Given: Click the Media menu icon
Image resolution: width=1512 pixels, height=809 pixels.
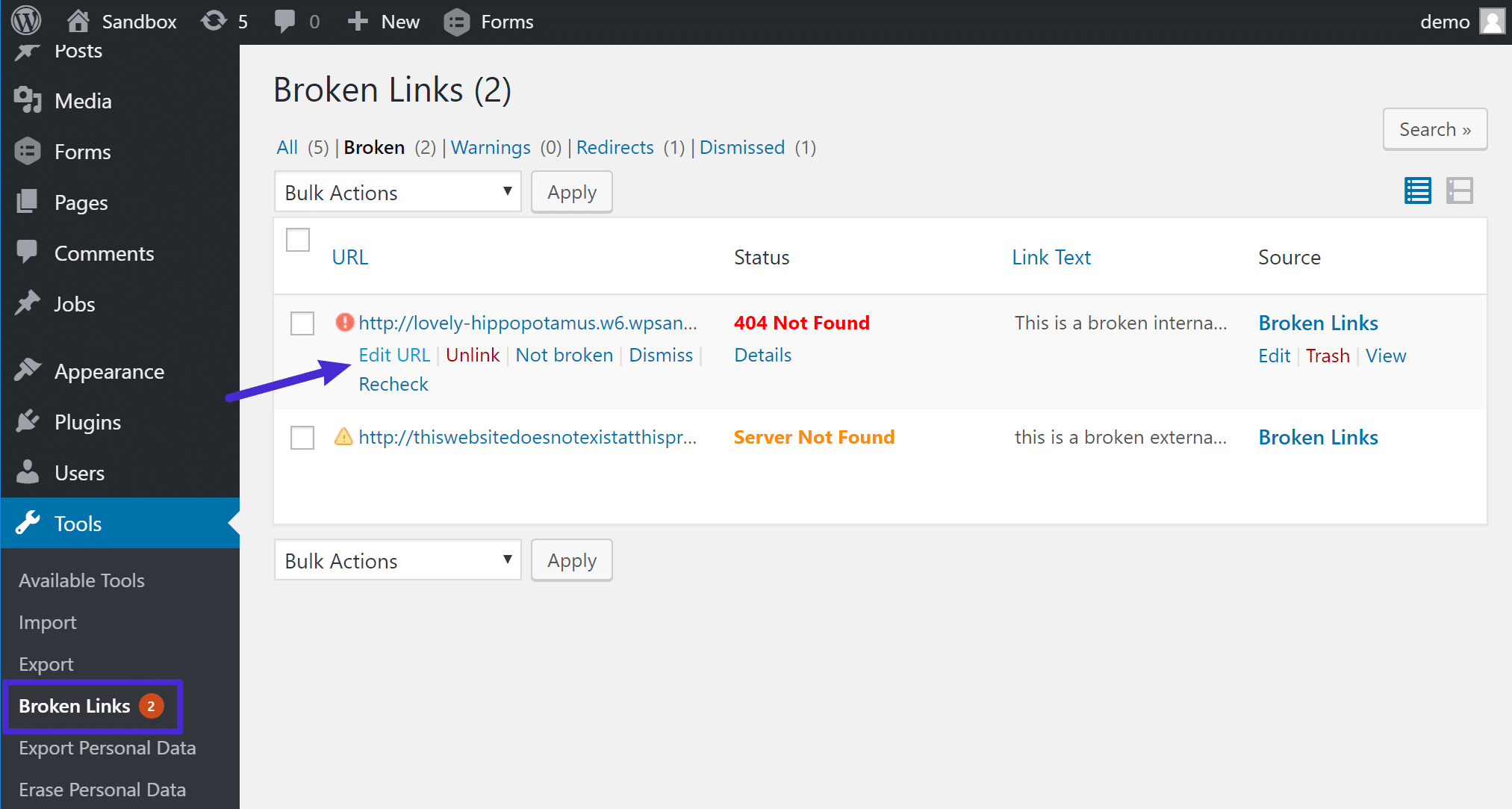Looking at the screenshot, I should tap(27, 100).
